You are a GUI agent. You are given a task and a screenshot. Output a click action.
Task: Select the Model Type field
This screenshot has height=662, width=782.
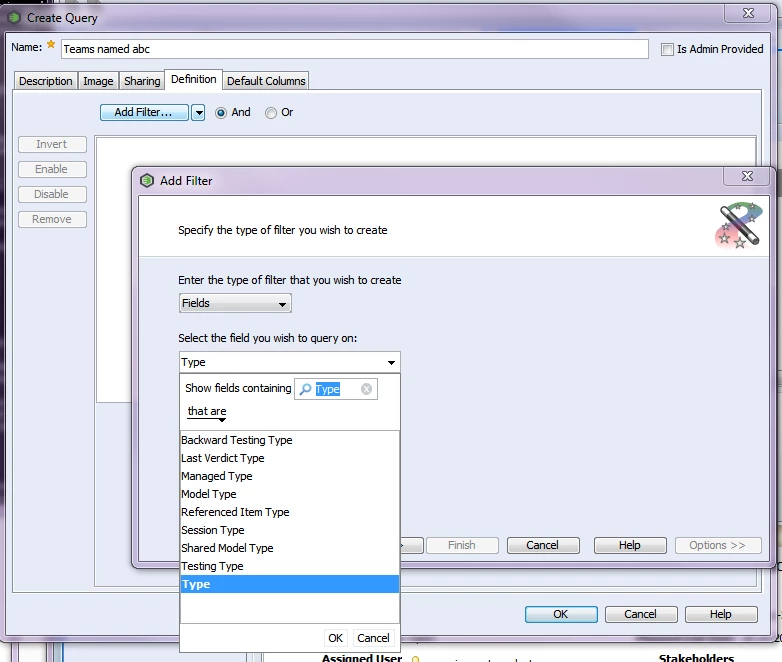(x=289, y=494)
